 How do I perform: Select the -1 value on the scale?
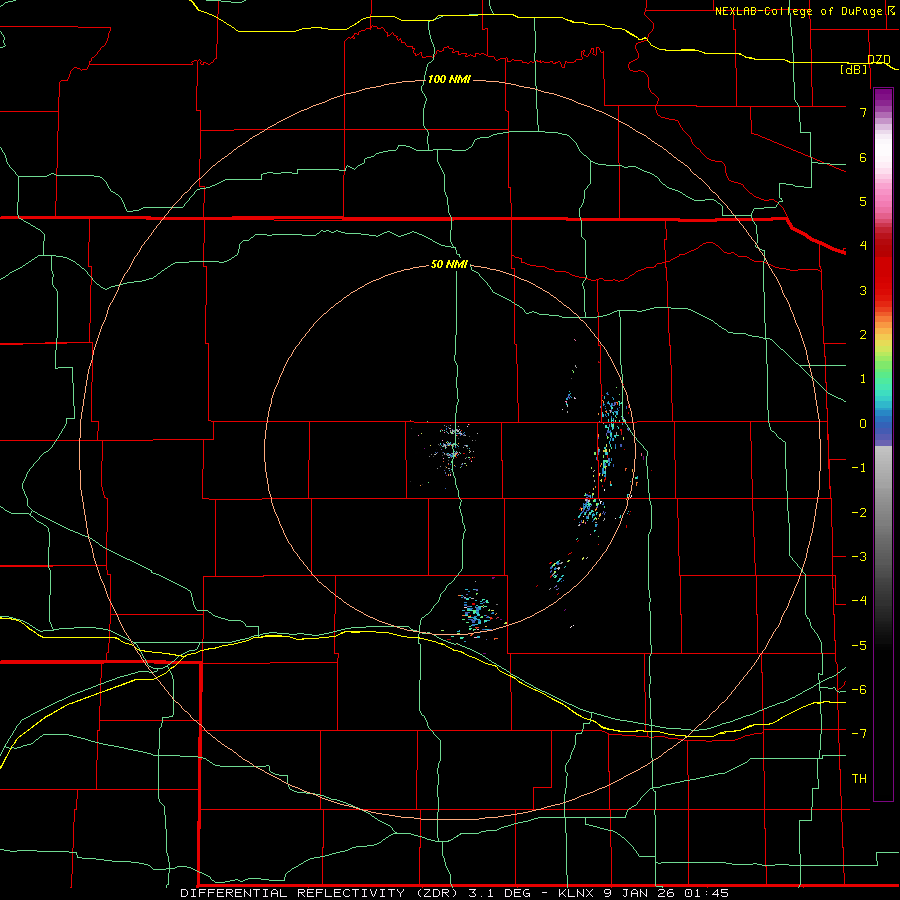[x=859, y=468]
